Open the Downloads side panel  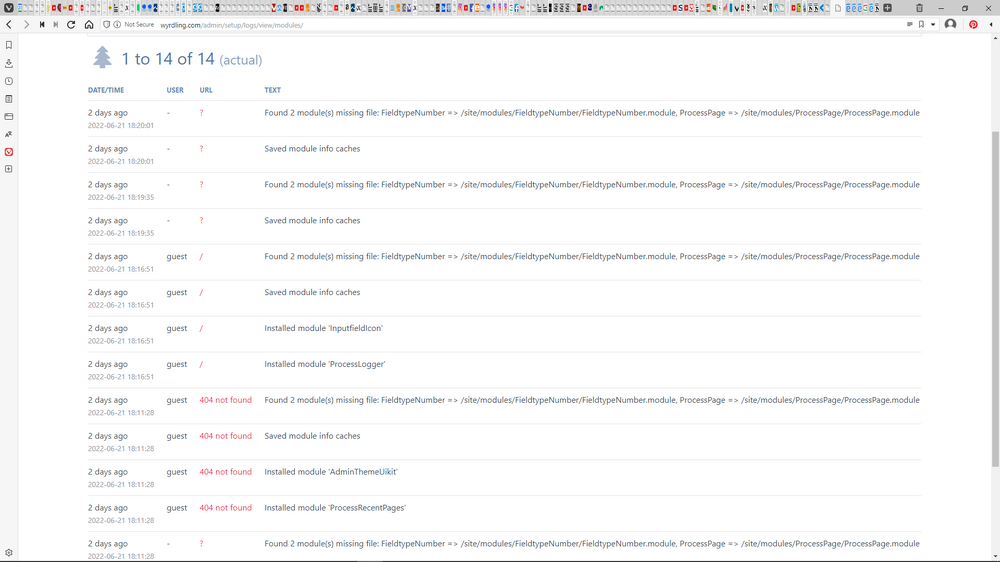(x=9, y=63)
